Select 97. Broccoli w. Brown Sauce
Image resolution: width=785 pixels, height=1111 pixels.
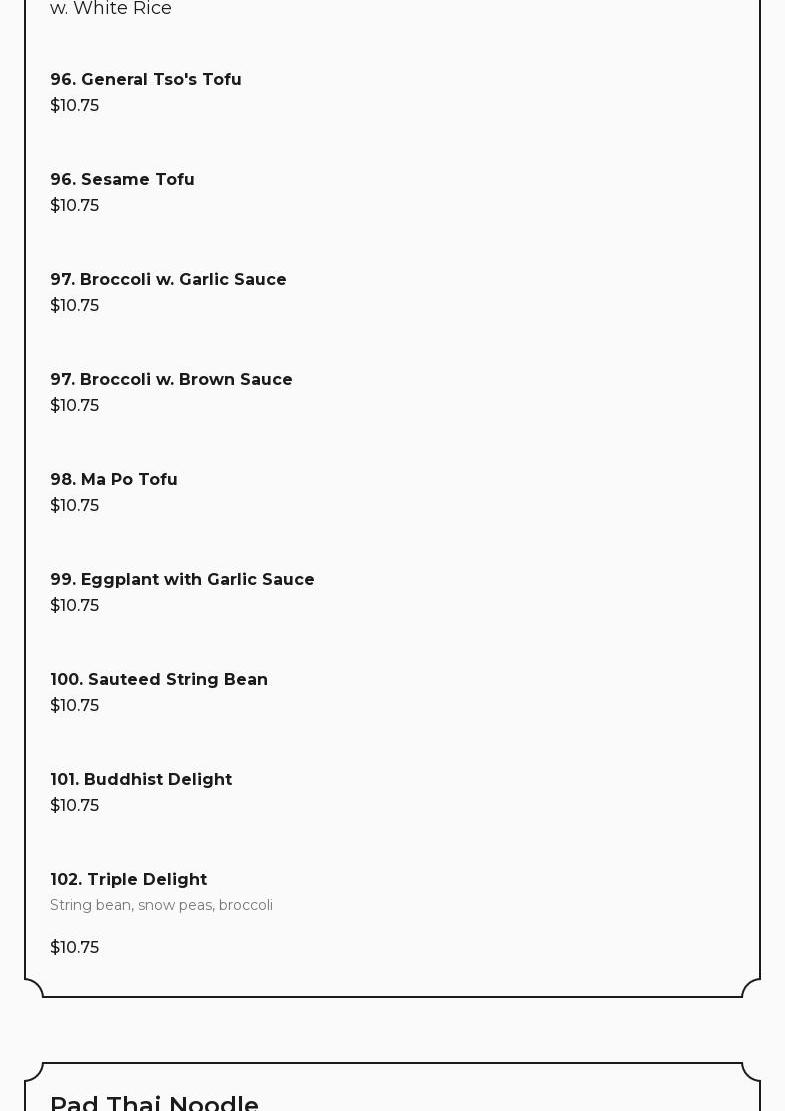(171, 379)
